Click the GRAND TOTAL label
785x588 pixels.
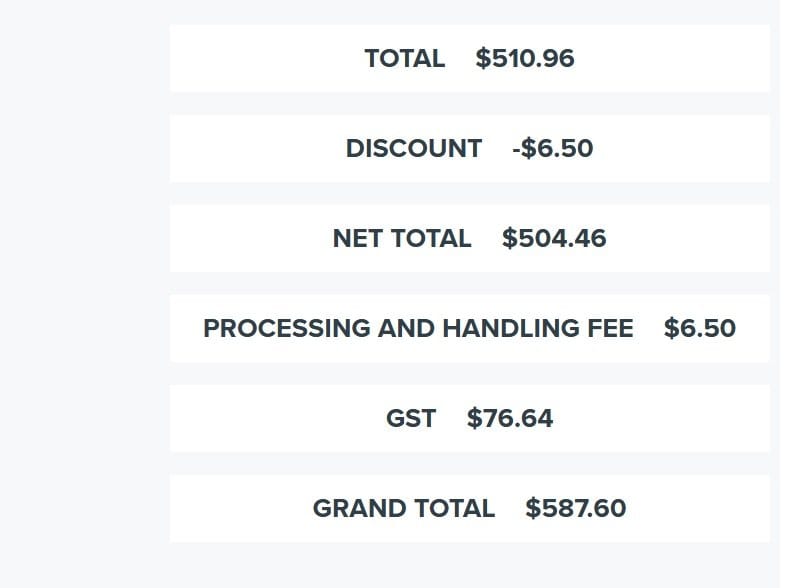click(404, 508)
